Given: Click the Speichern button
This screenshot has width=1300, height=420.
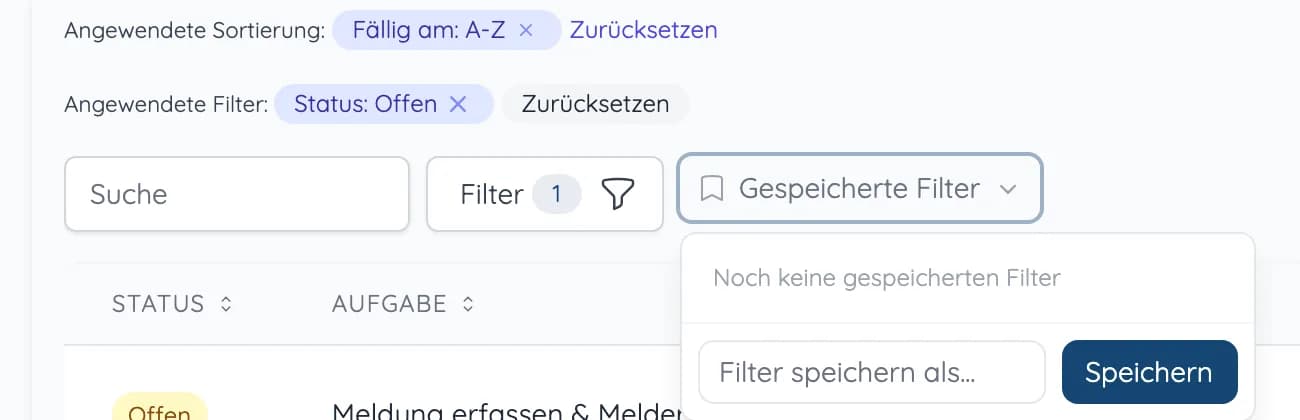Looking at the screenshot, I should click(1149, 372).
